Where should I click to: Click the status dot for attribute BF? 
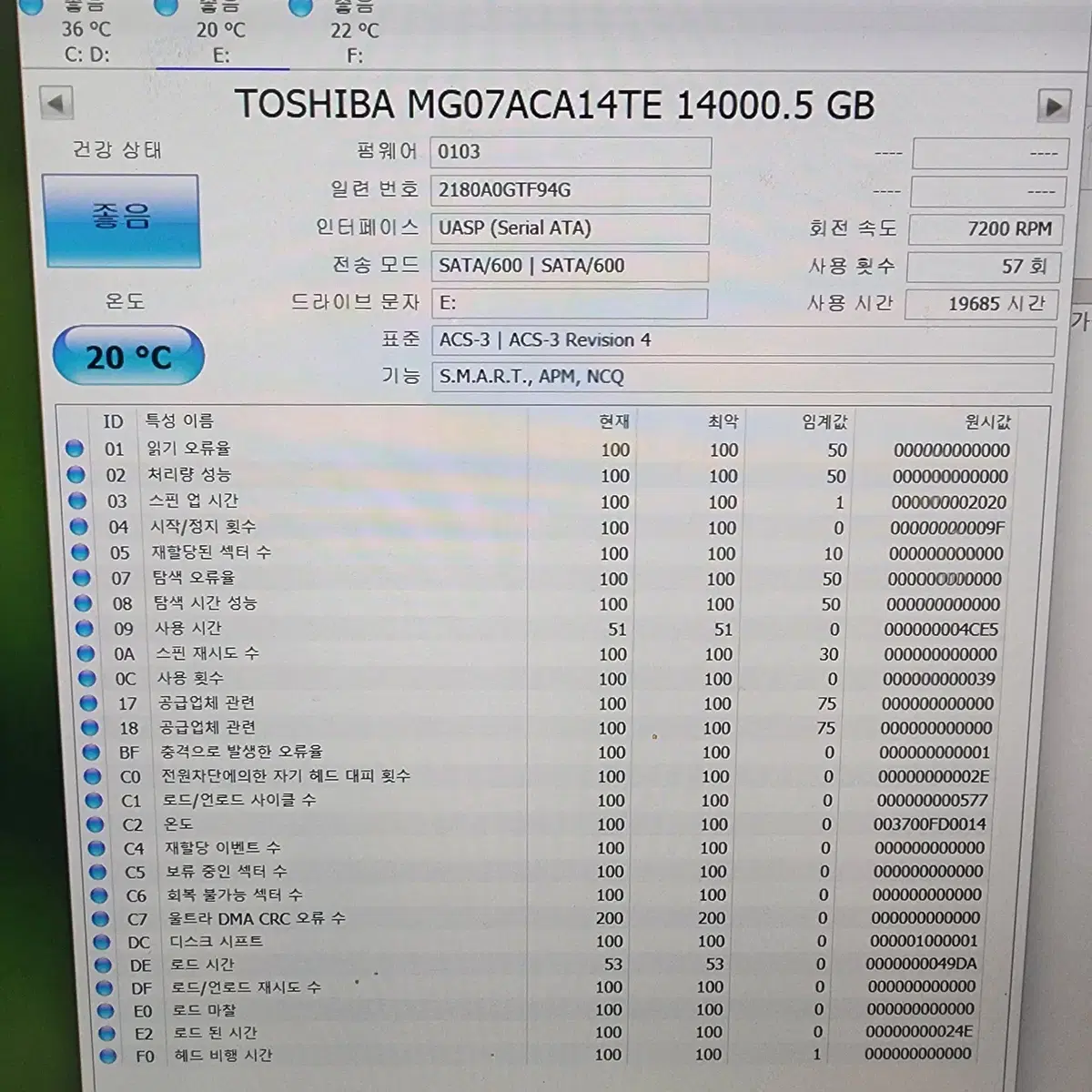point(91,752)
